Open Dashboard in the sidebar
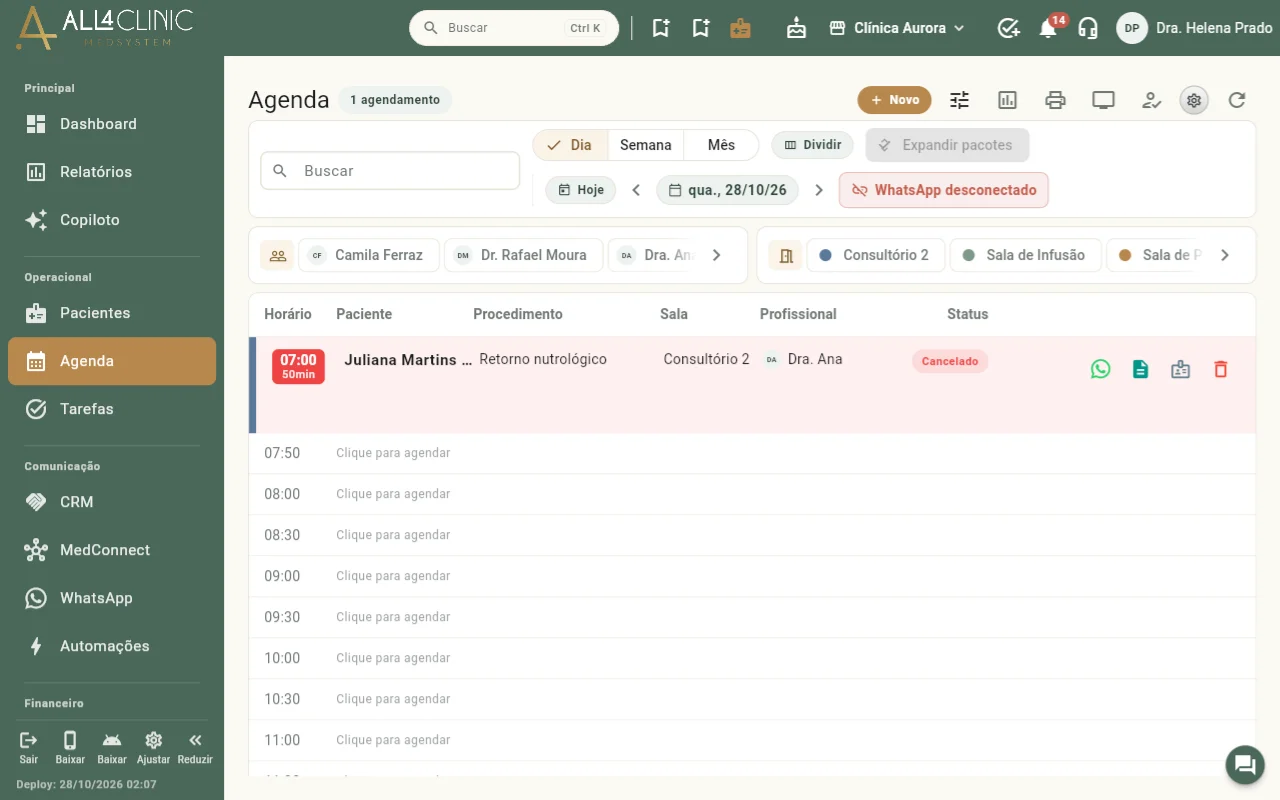This screenshot has height=800, width=1280. click(112, 124)
